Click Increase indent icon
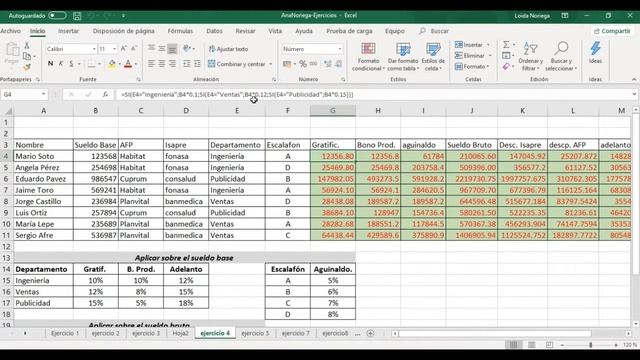Screen dimensions: 640x360 pyautogui.click(x=197, y=64)
